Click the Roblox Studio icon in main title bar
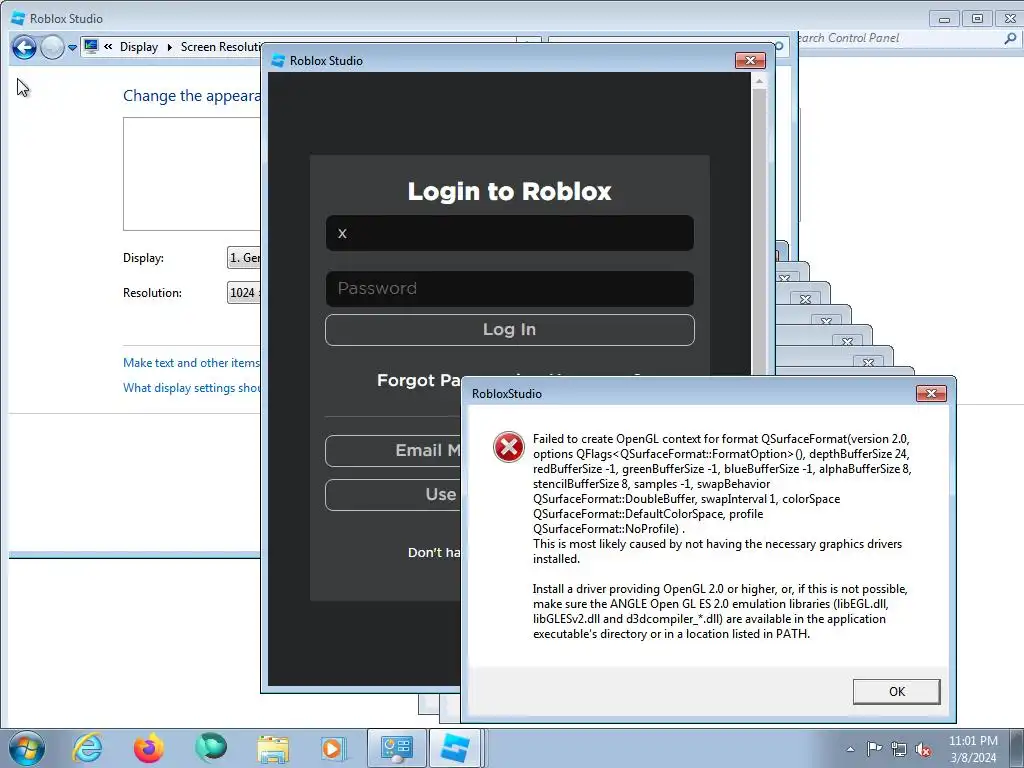 coord(18,18)
